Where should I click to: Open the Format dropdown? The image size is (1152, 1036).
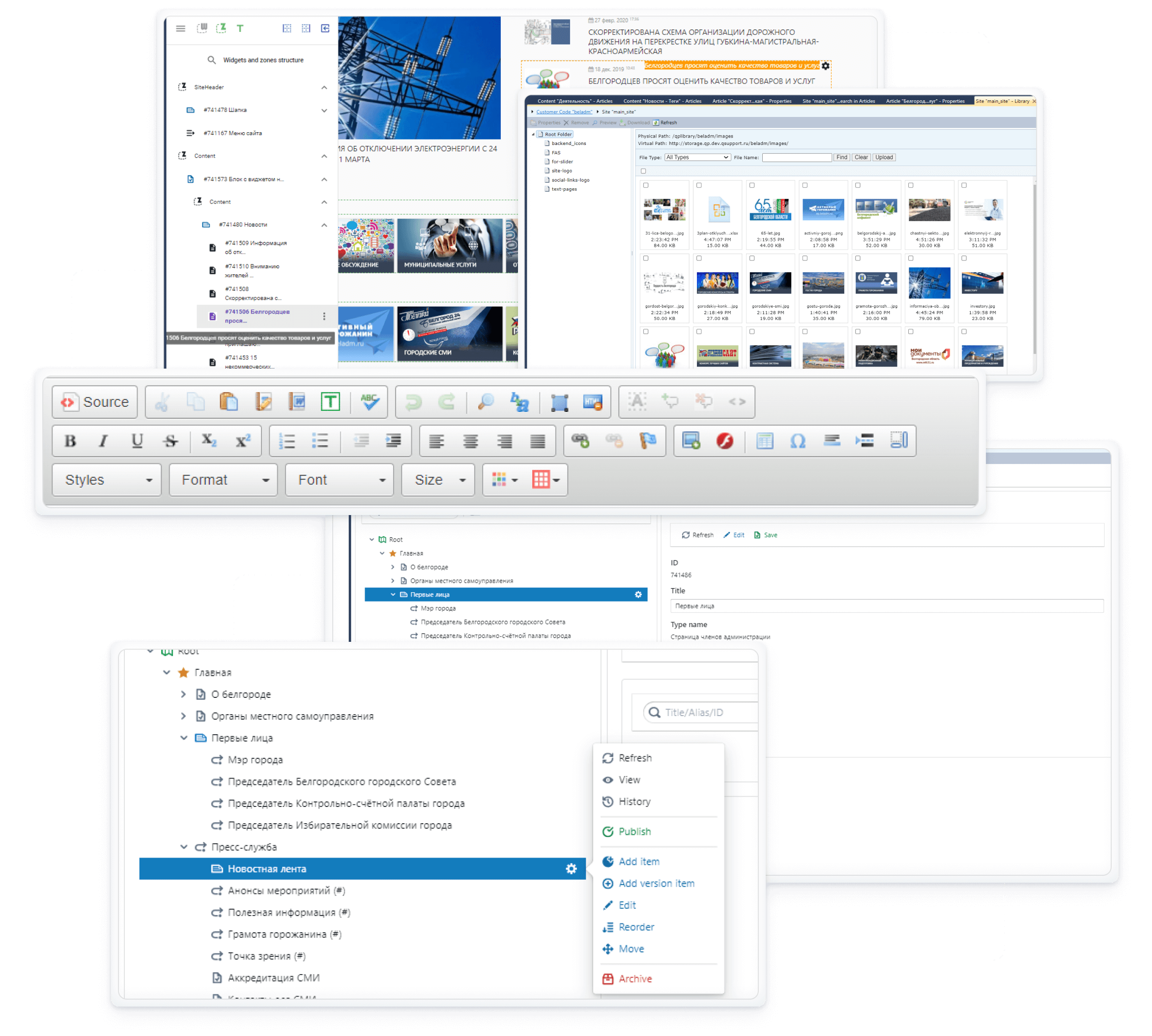tap(224, 481)
